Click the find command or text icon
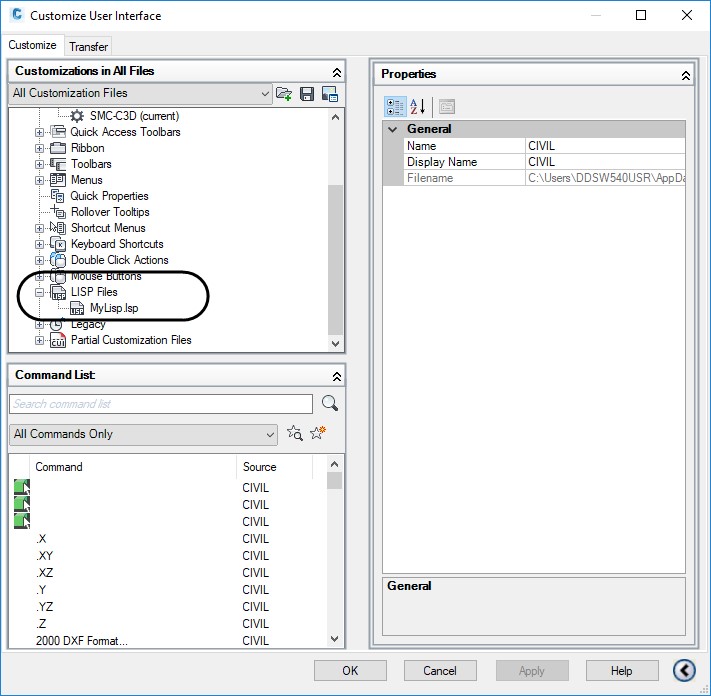Viewport: 711px width, 696px height. pos(295,433)
